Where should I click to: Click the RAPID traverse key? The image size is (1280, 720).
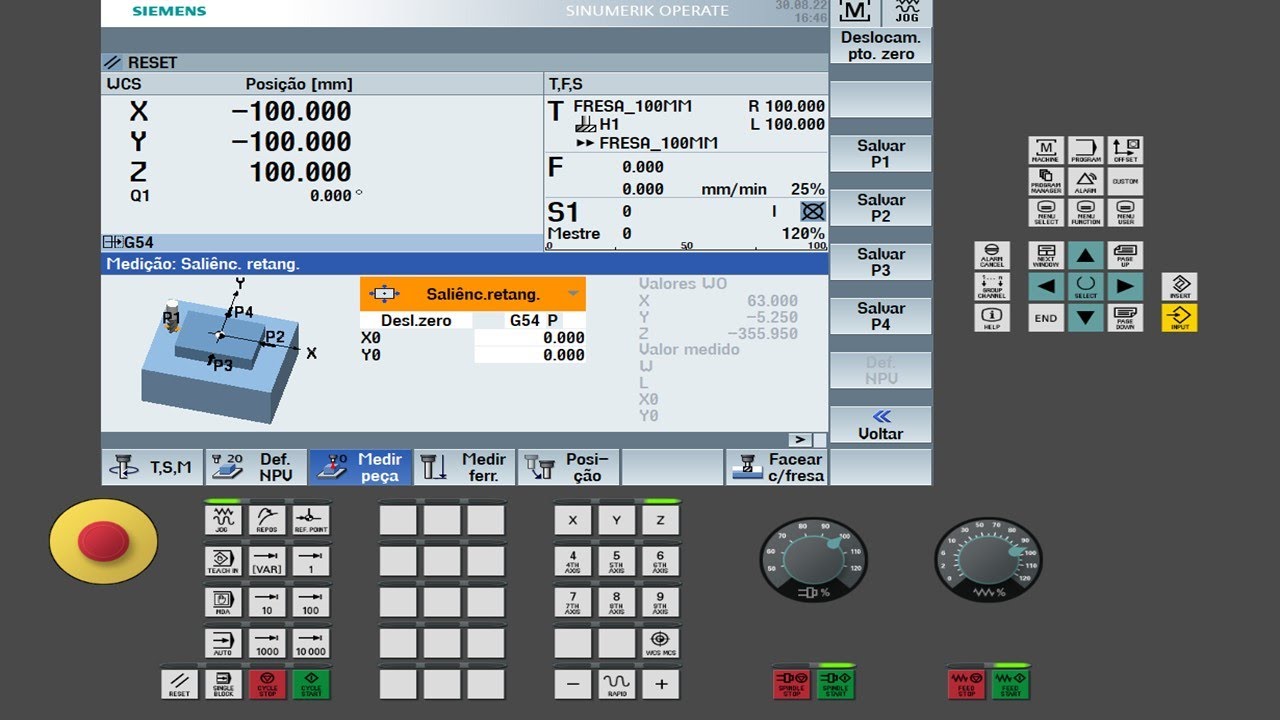coord(616,684)
